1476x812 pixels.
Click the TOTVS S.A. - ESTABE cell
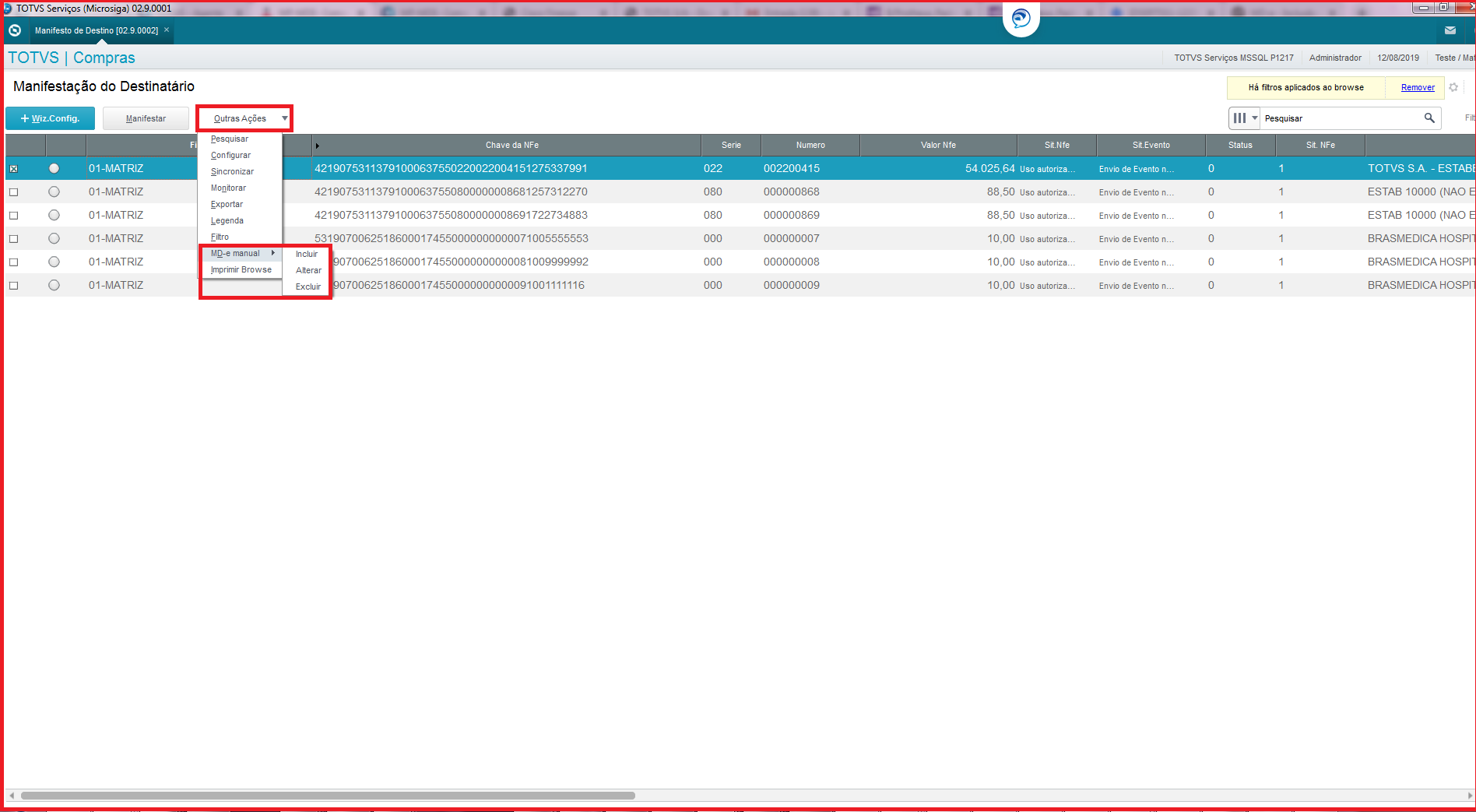(1421, 168)
